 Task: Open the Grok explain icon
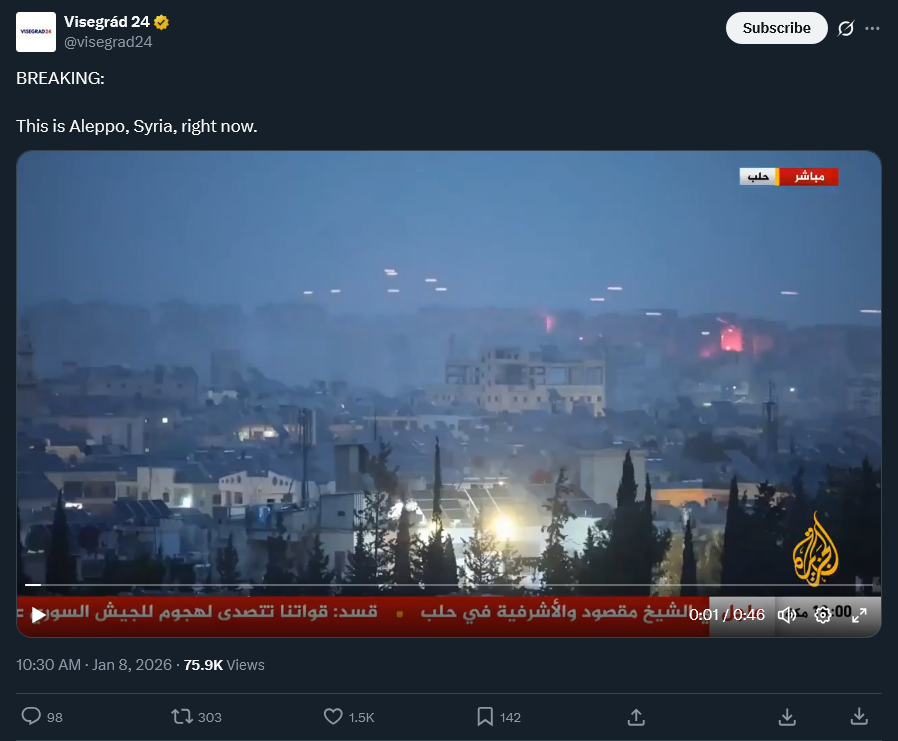coord(846,28)
